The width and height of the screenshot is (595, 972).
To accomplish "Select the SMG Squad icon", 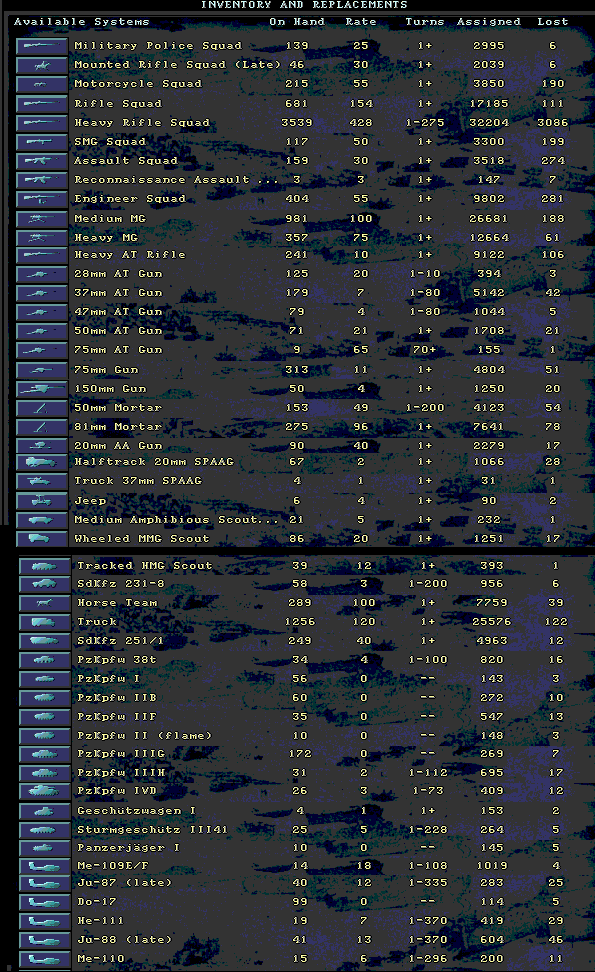I will pyautogui.click(x=42, y=142).
